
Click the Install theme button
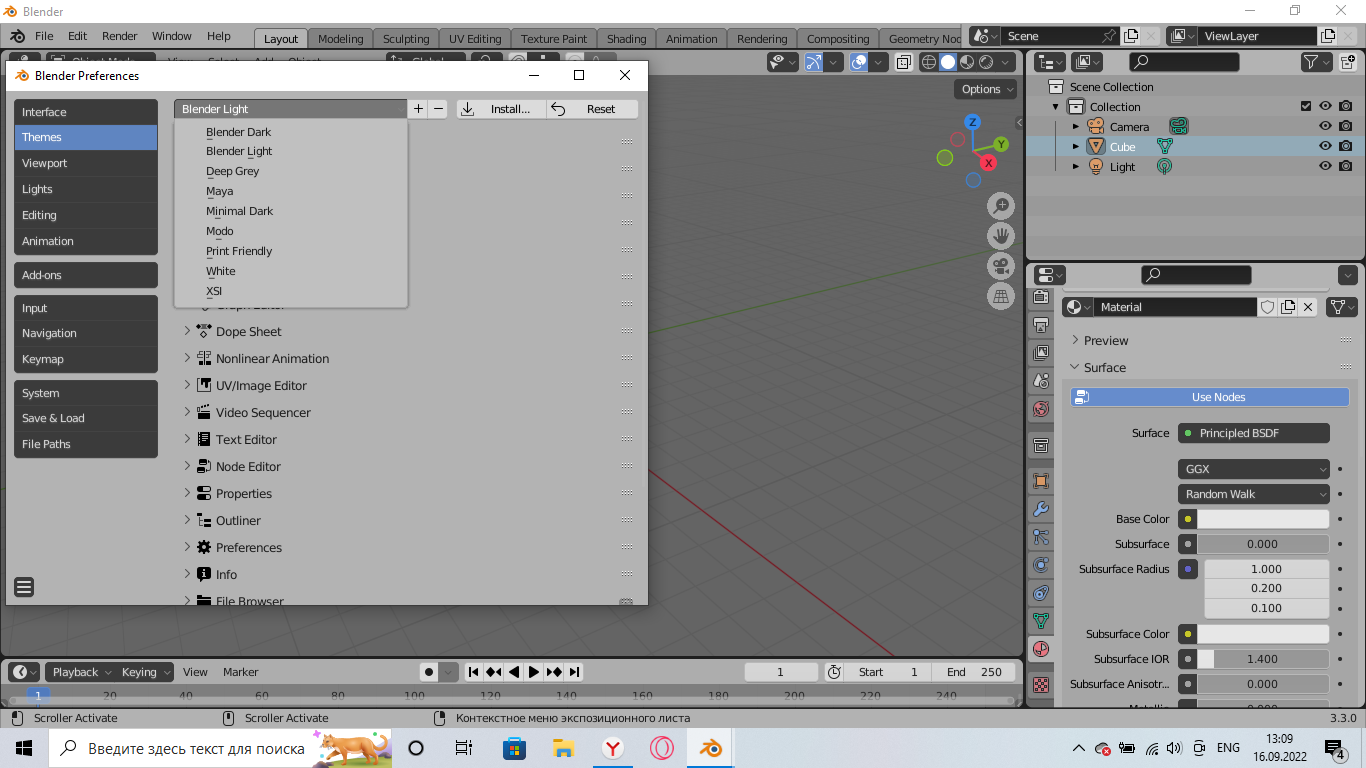[500, 109]
